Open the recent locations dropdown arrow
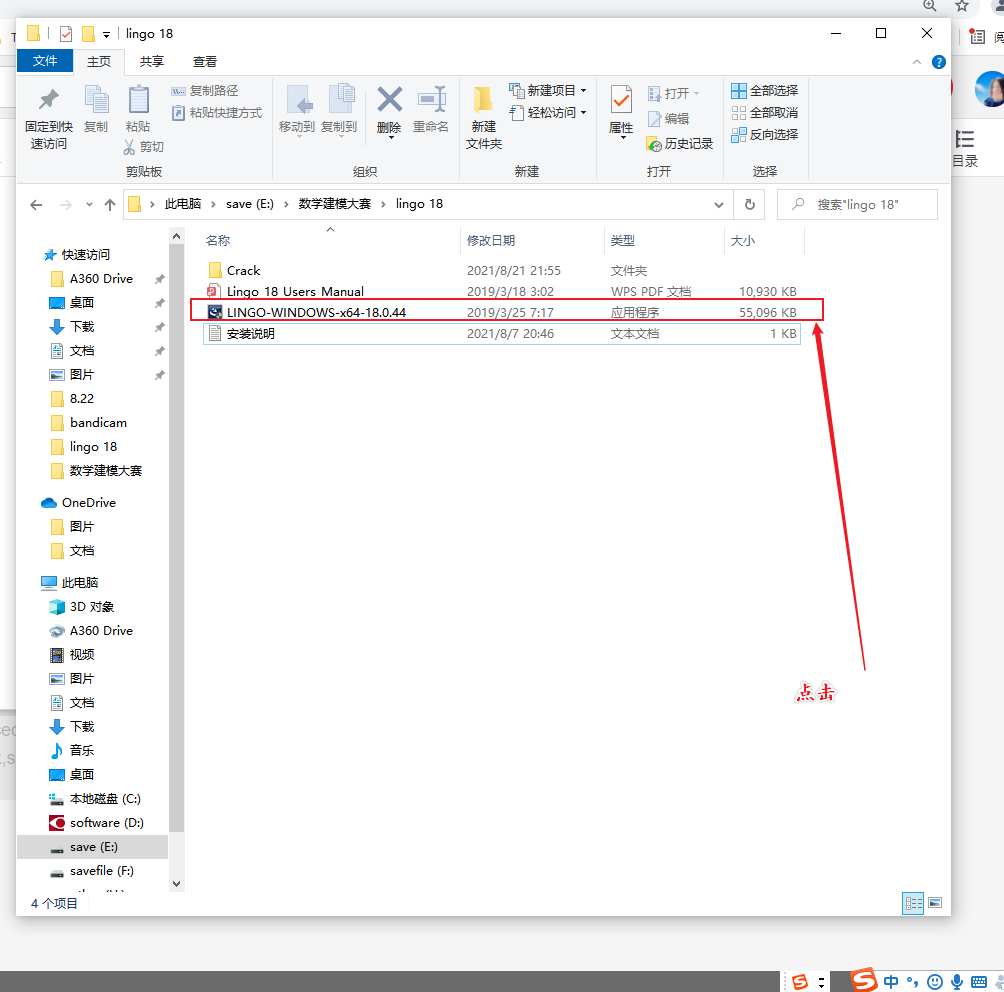This screenshot has height=992, width=1004. pos(89,205)
